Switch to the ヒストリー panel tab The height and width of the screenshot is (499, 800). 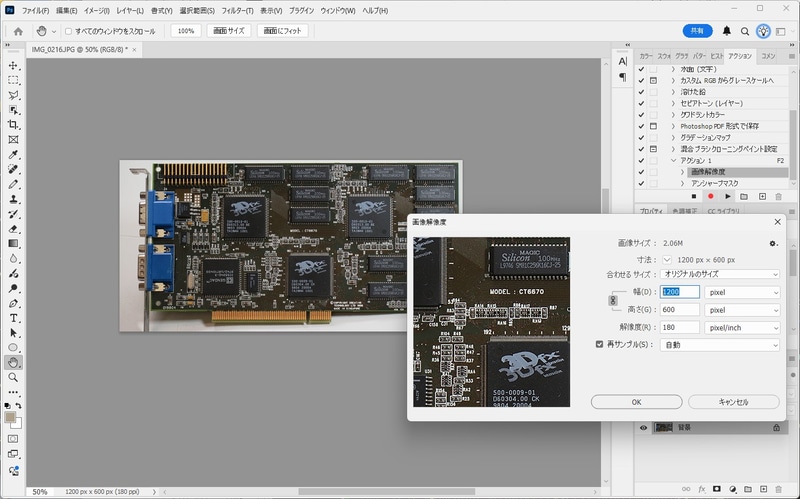716,56
